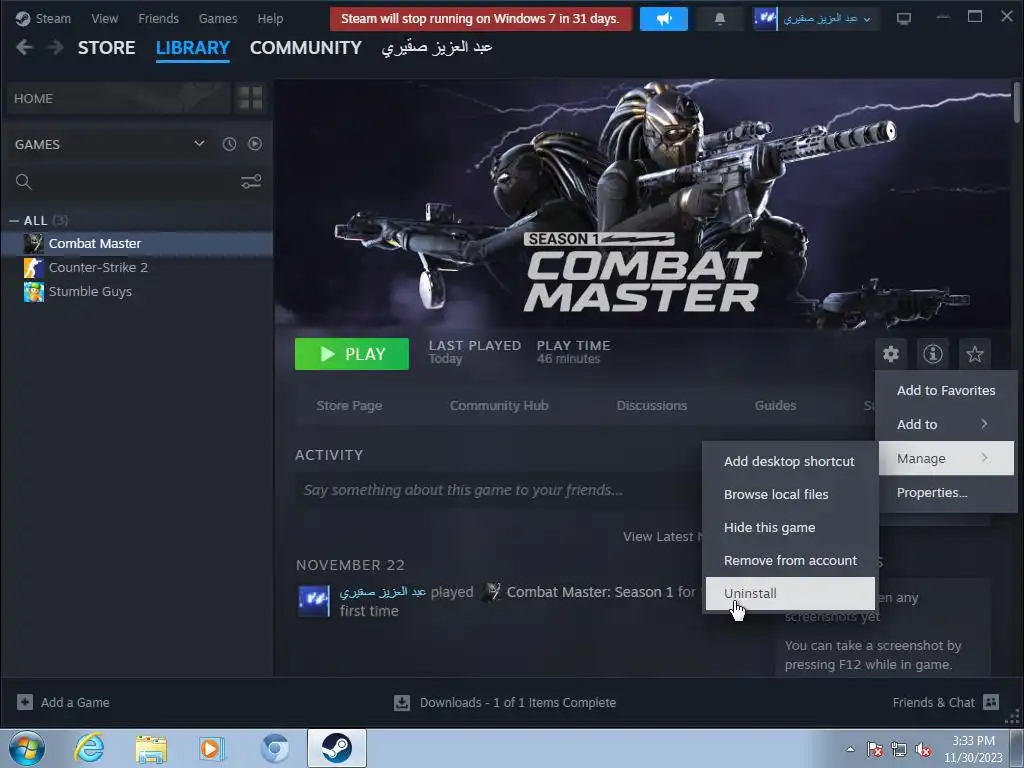Collapse the ALL games category
Image resolution: width=1024 pixels, height=768 pixels.
click(x=14, y=221)
